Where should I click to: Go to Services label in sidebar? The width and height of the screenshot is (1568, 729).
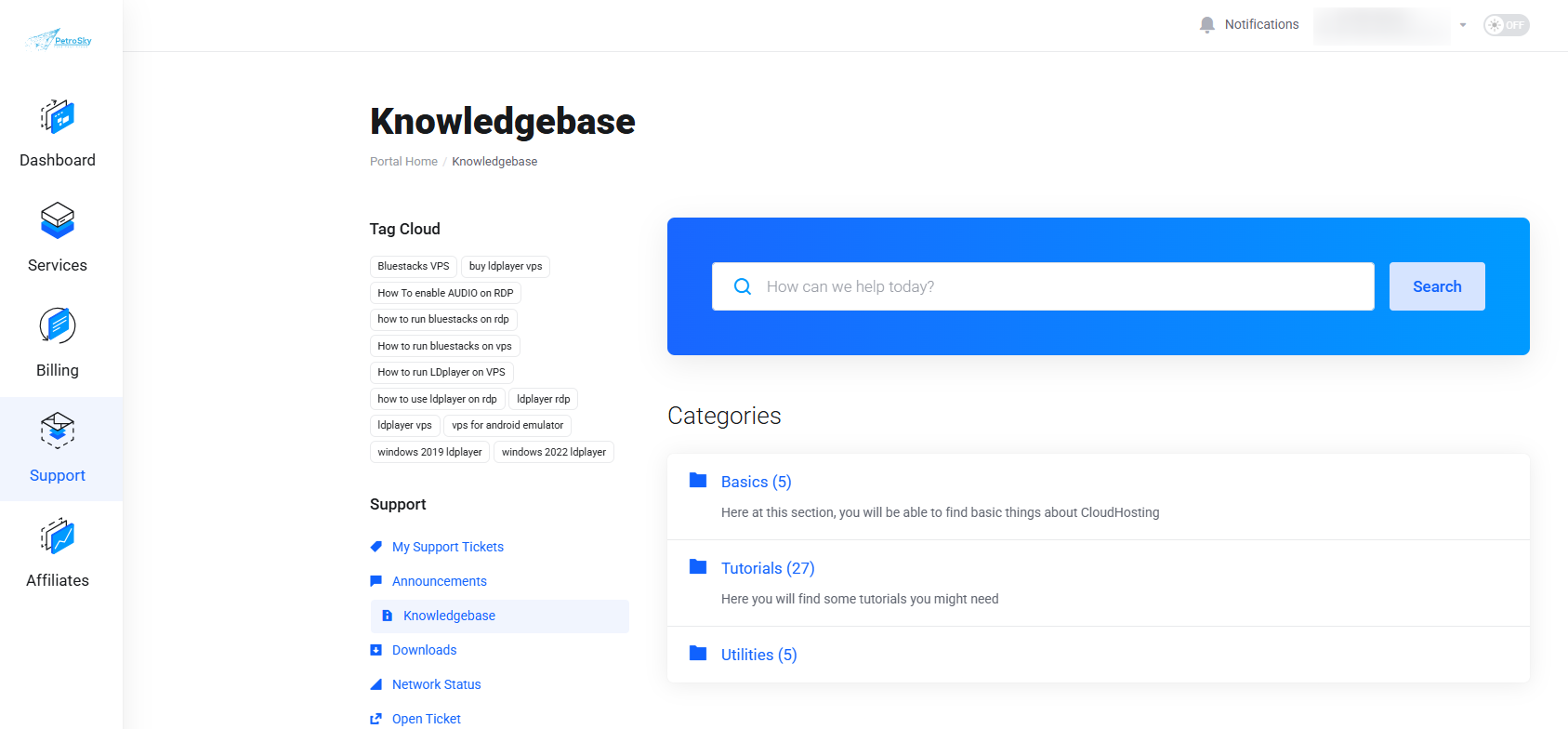[58, 265]
